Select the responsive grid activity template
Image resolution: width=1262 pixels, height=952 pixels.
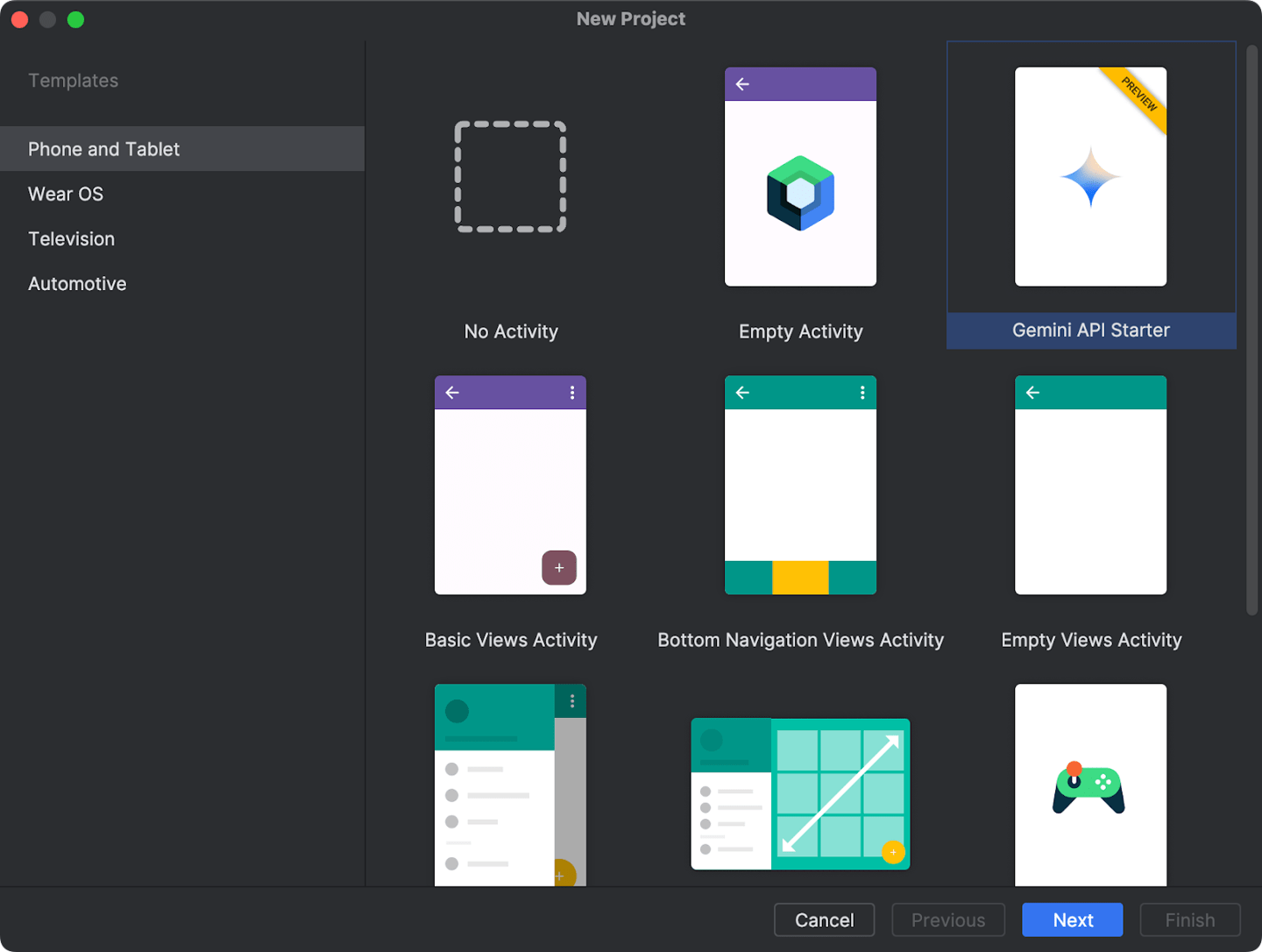(799, 793)
